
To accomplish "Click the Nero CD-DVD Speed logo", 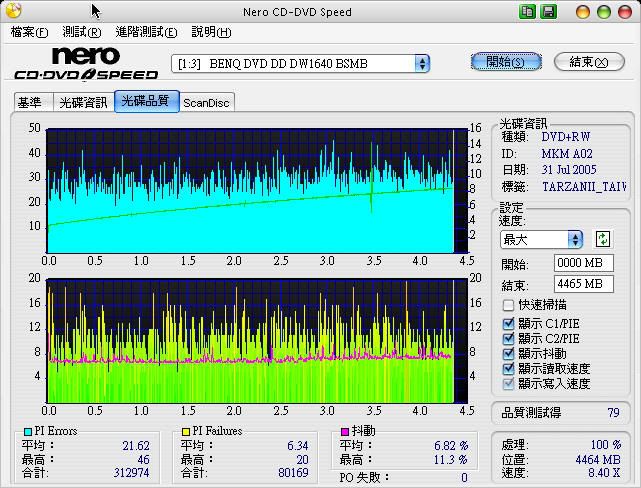I will (86, 63).
